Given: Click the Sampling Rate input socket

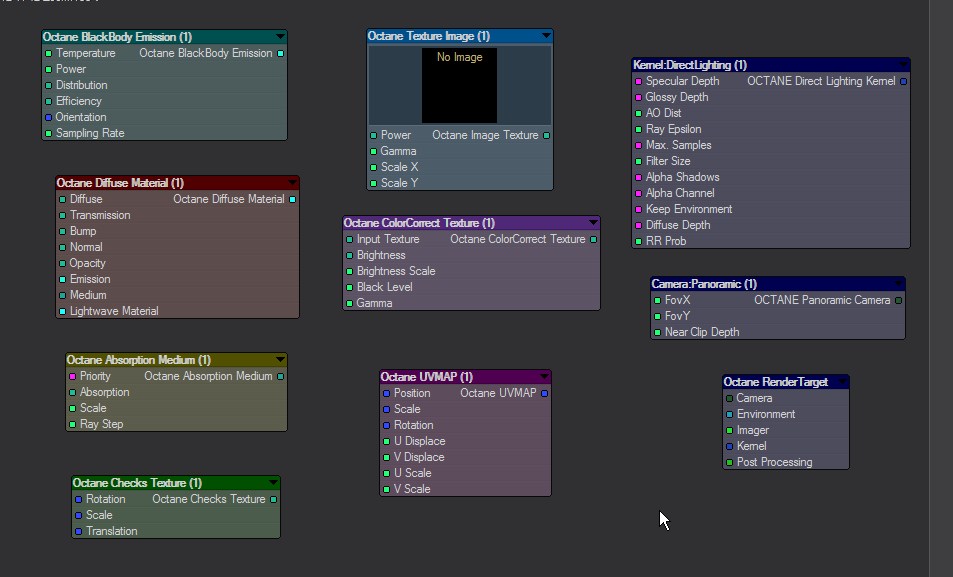Looking at the screenshot, I should point(49,133).
